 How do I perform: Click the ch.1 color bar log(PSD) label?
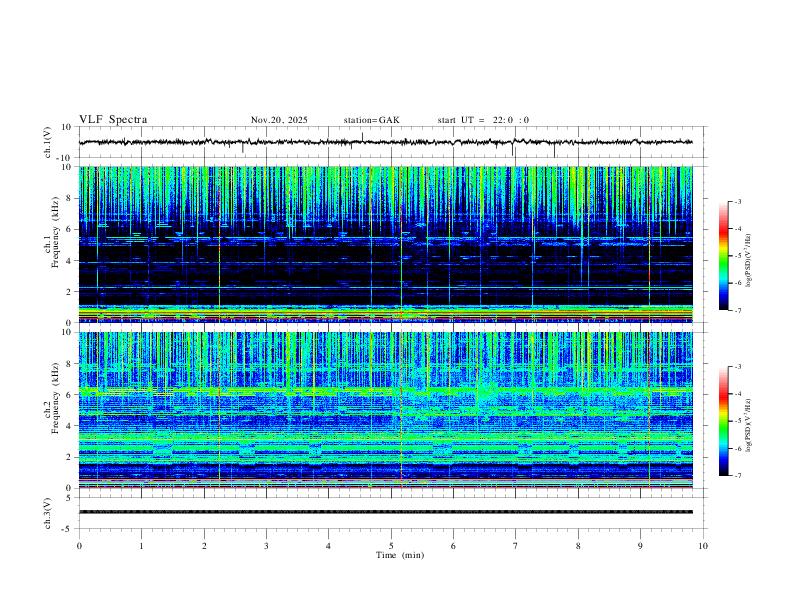[749, 261]
